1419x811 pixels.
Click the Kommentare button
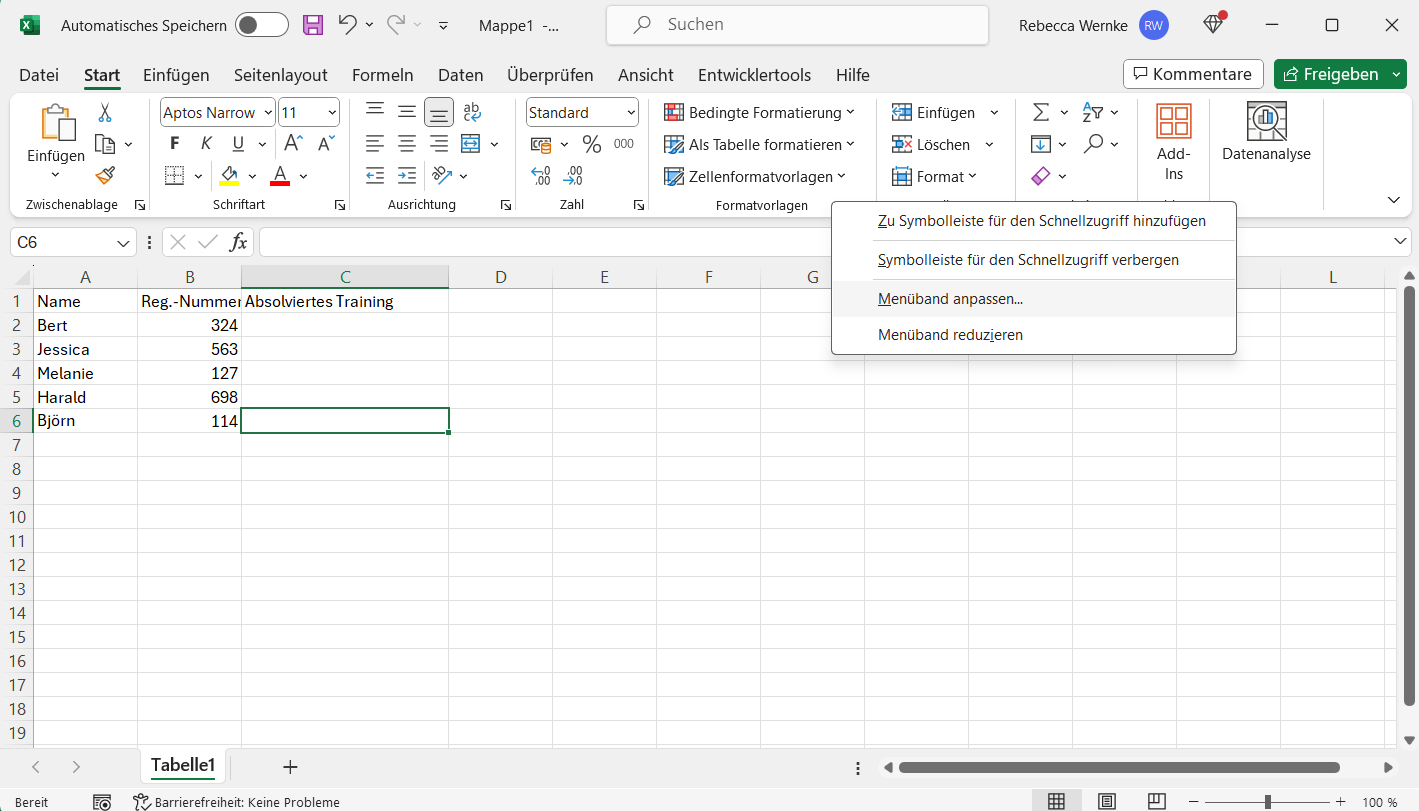(1192, 74)
